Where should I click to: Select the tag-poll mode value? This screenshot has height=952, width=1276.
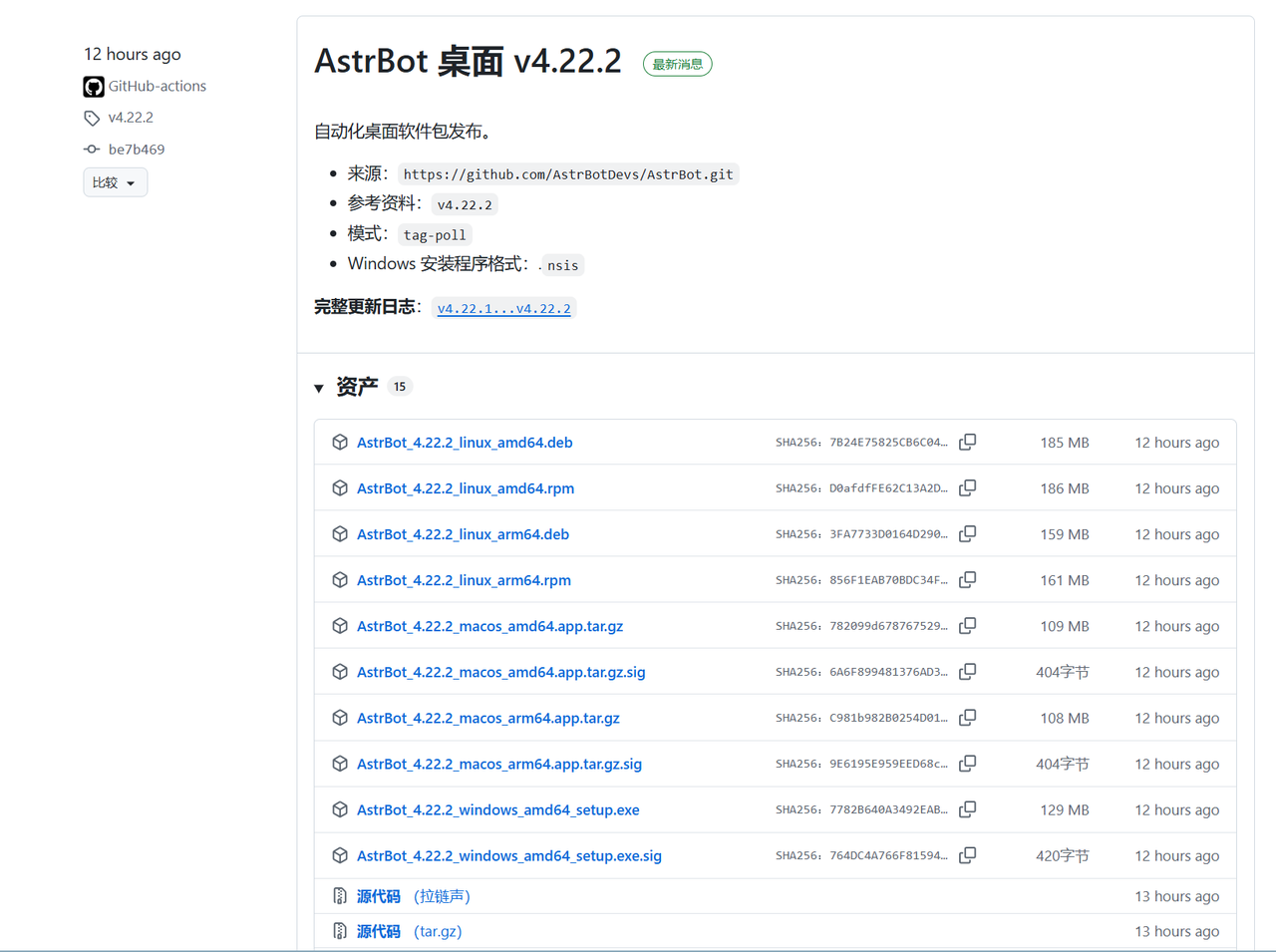click(435, 235)
